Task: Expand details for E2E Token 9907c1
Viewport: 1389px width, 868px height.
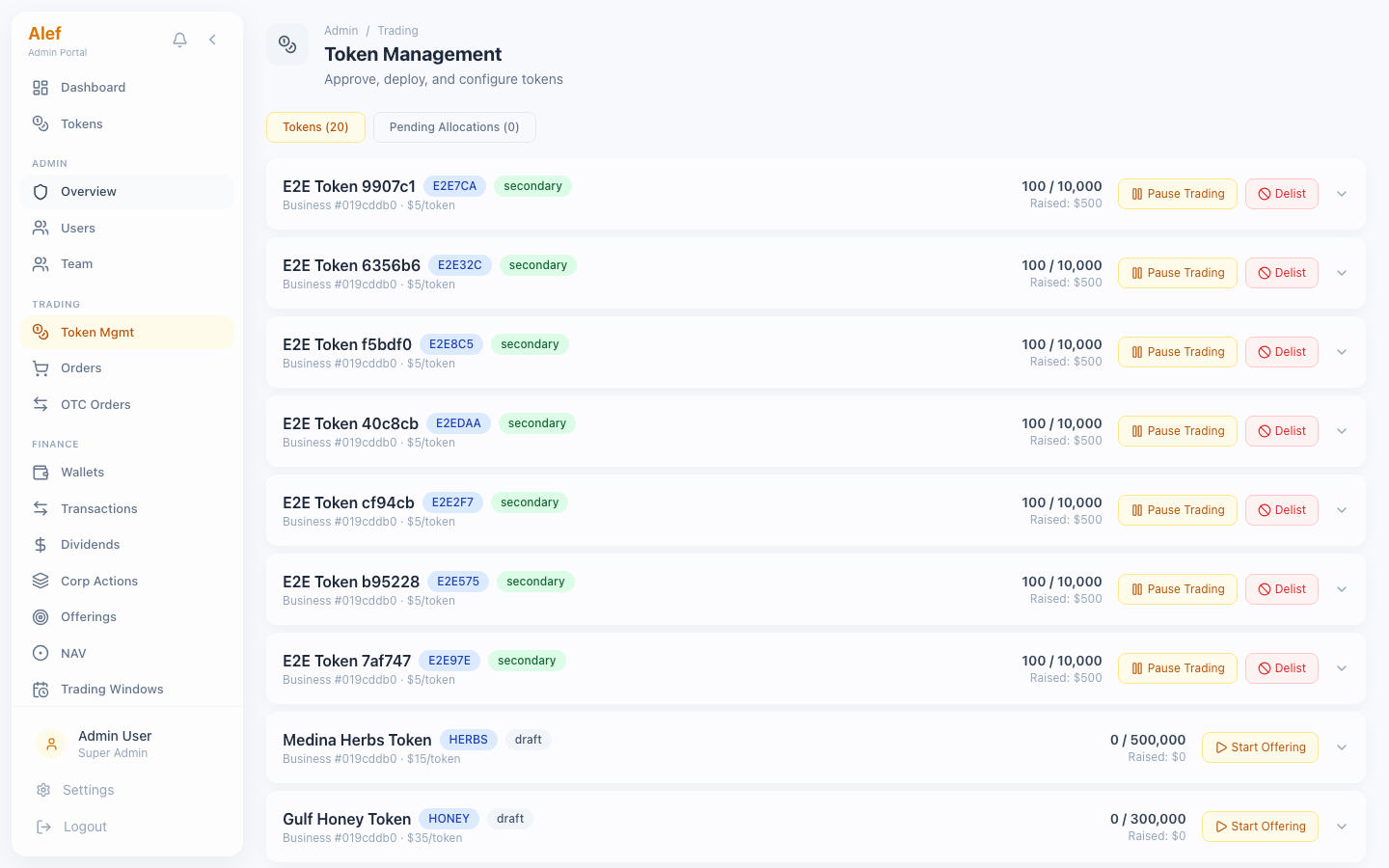Action: 1342,193
